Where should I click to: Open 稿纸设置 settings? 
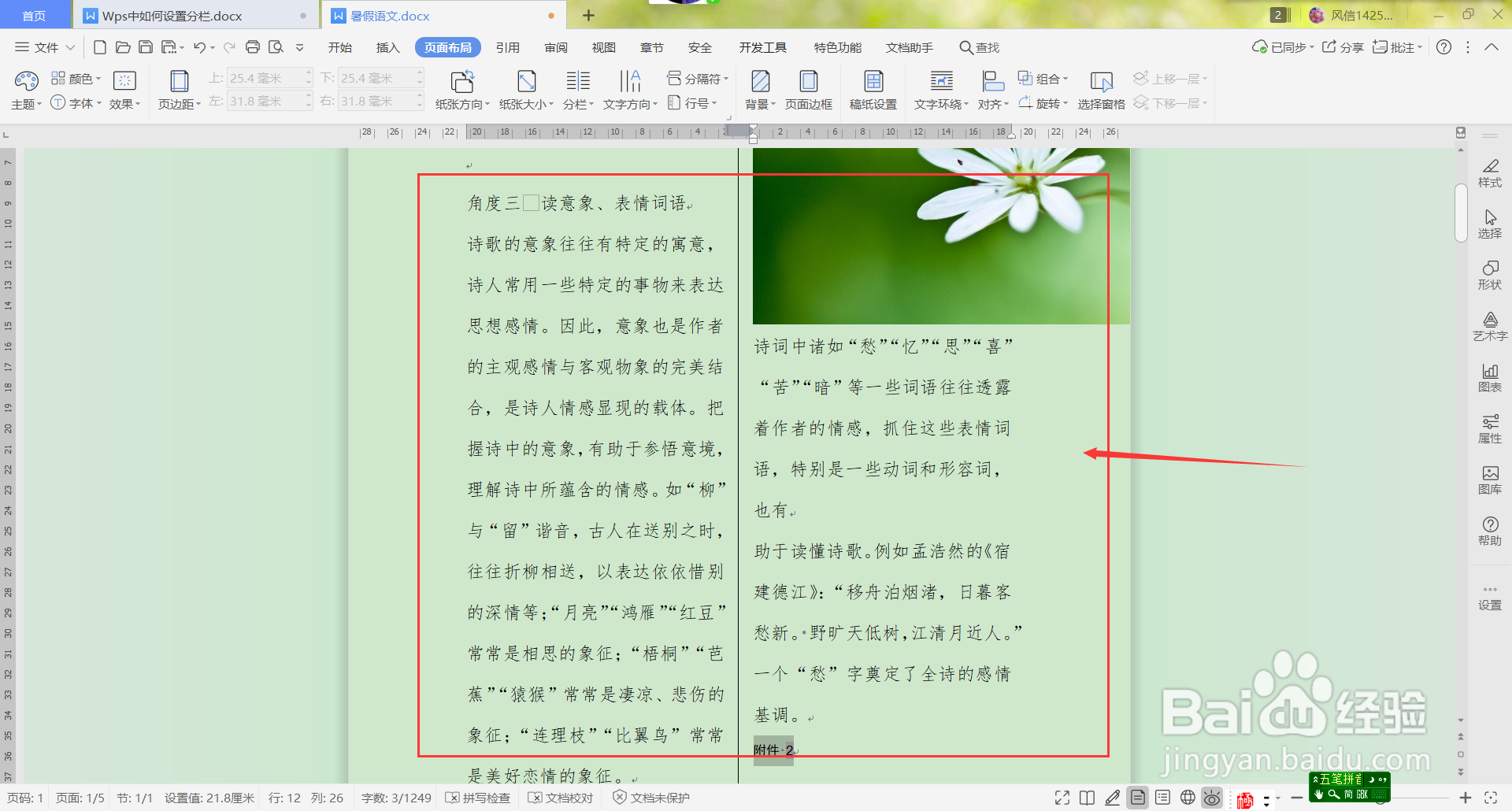(874, 89)
